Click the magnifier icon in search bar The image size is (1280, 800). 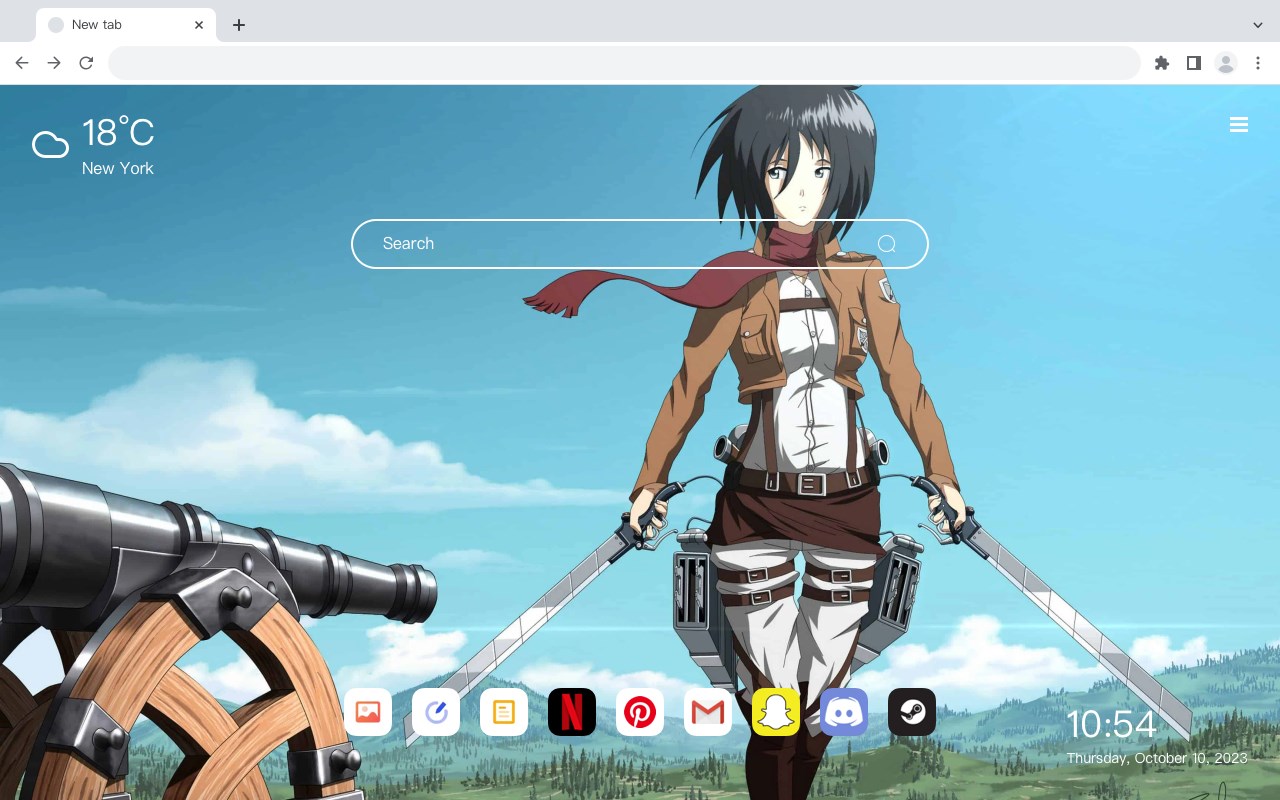[x=887, y=244]
